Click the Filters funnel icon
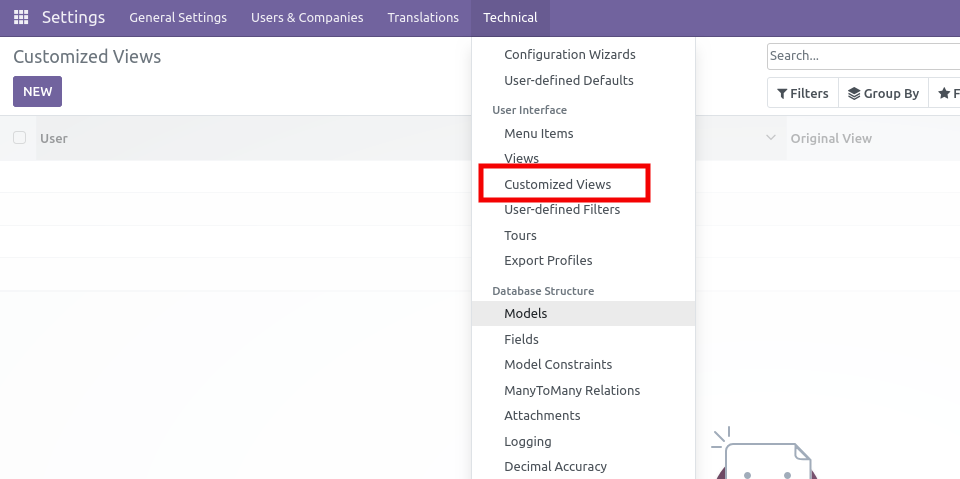The width and height of the screenshot is (960, 479). [x=782, y=93]
